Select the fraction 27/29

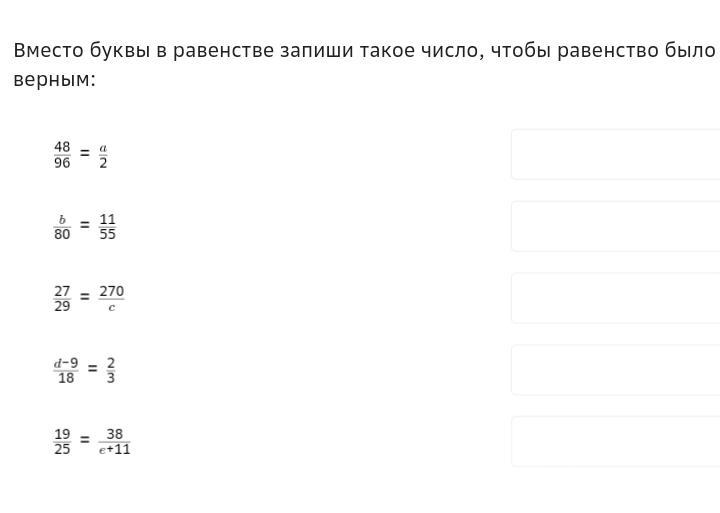click(62, 299)
